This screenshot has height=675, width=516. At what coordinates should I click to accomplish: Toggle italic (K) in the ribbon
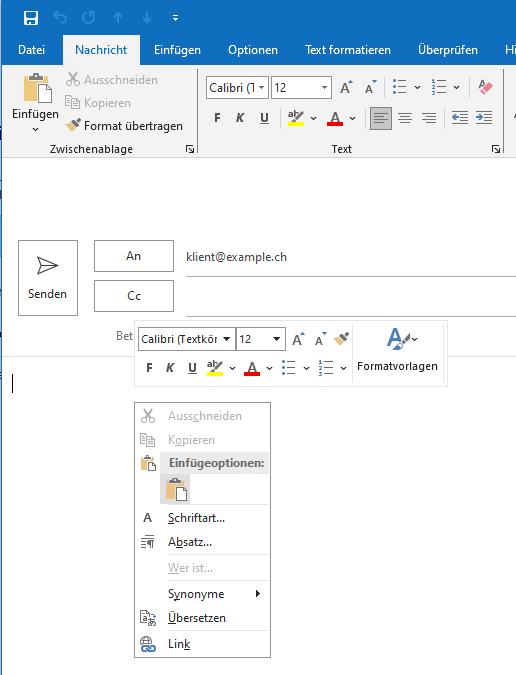click(240, 118)
